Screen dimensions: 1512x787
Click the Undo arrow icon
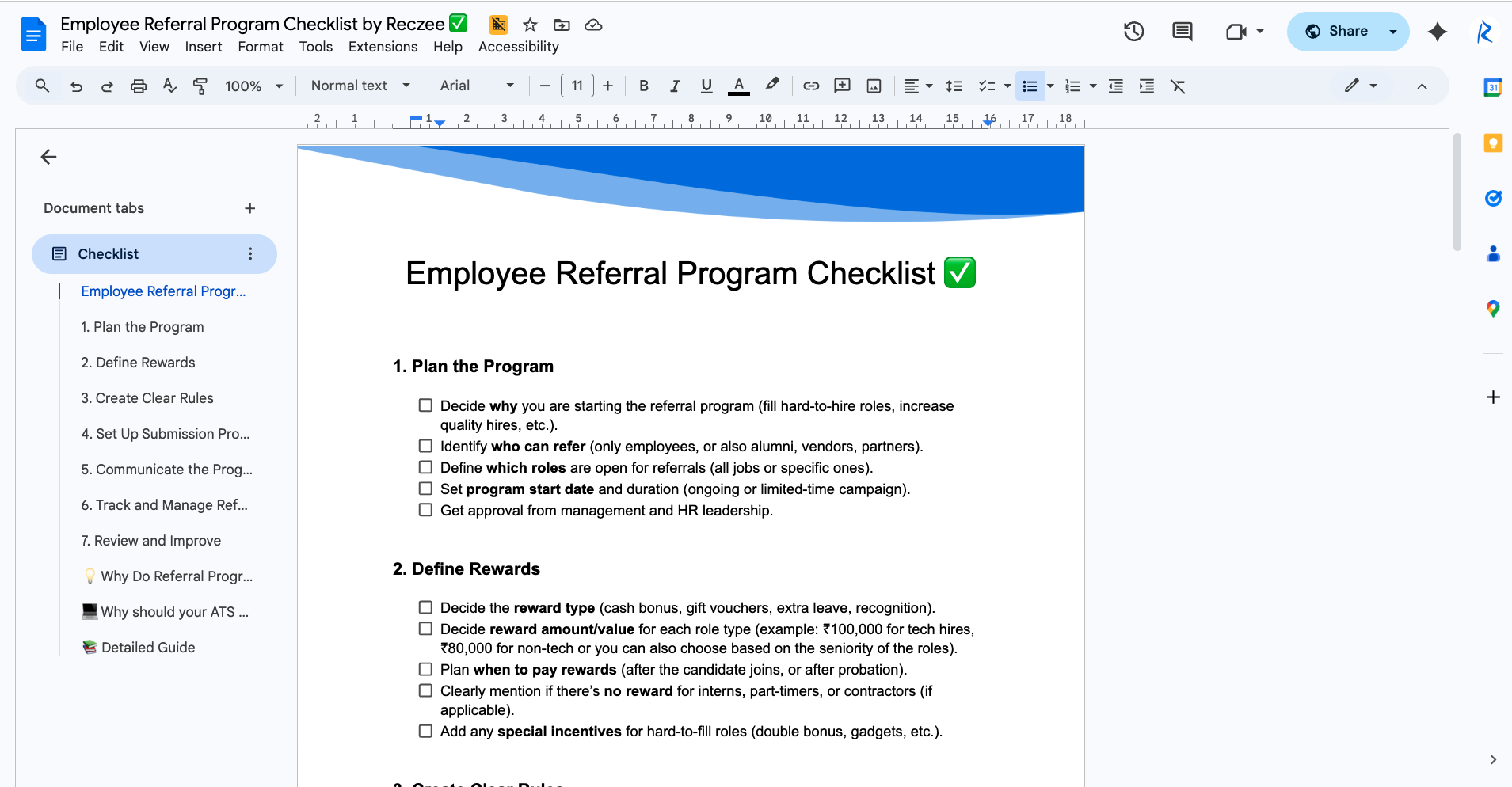[x=76, y=86]
